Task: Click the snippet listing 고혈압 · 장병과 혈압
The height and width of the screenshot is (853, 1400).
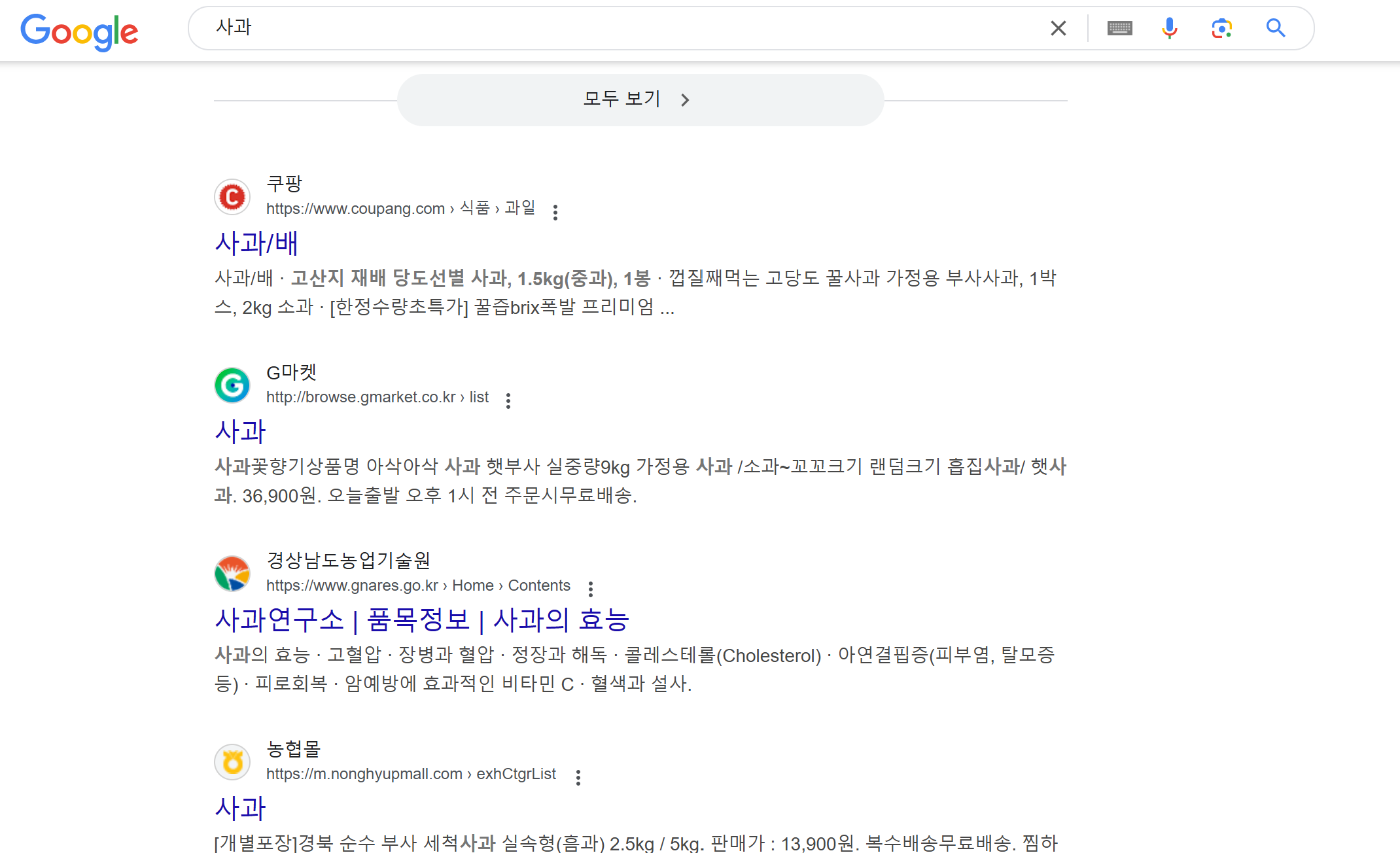Action: (635, 669)
